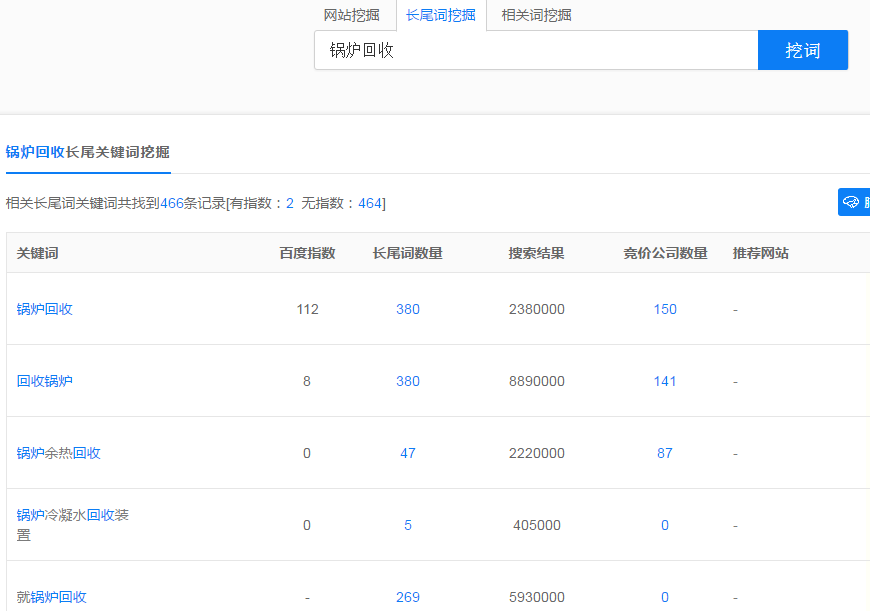The height and width of the screenshot is (611, 870).
Task: Click the 有指数 count 2 link
Action: point(290,203)
